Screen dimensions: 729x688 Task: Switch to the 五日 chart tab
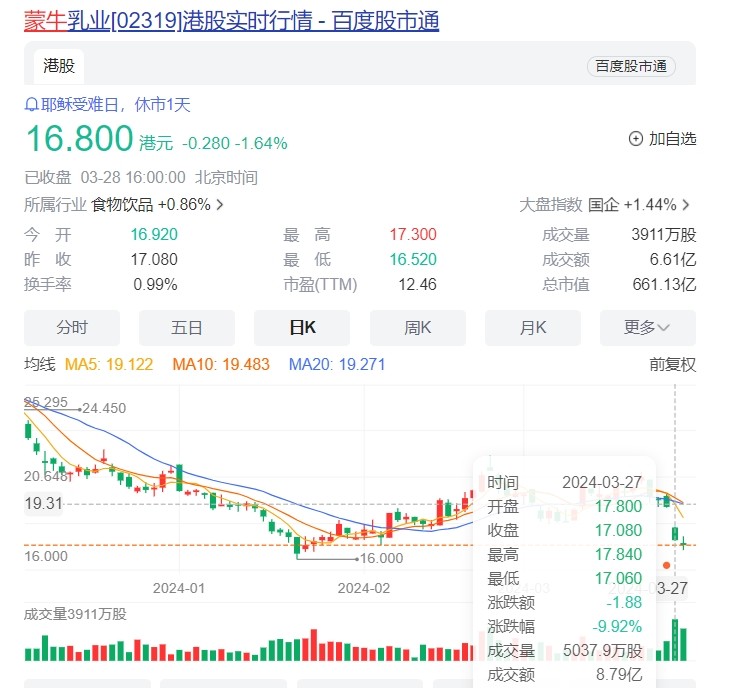click(x=186, y=328)
